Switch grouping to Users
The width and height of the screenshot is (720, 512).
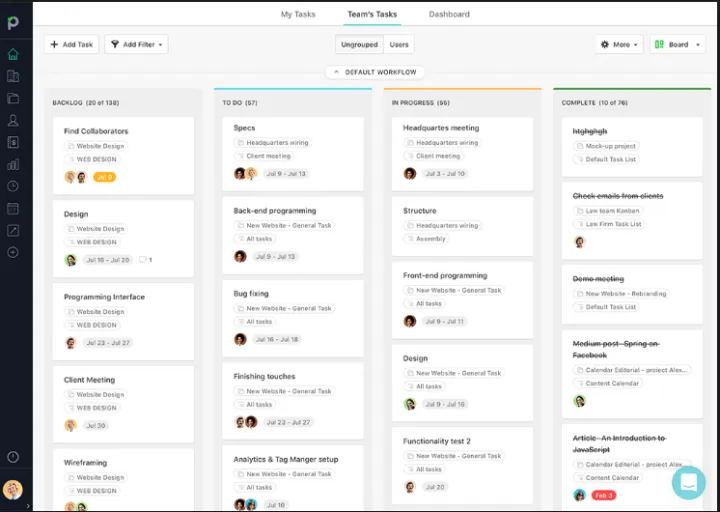point(399,45)
